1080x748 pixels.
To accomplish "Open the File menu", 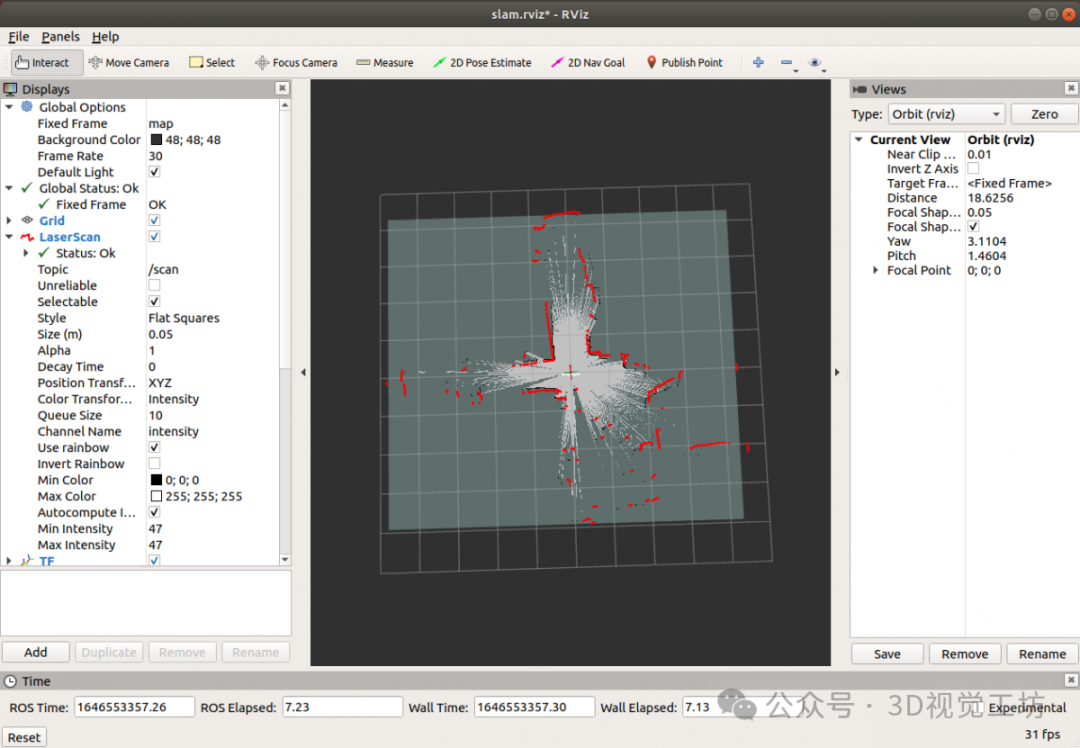I will [x=19, y=37].
